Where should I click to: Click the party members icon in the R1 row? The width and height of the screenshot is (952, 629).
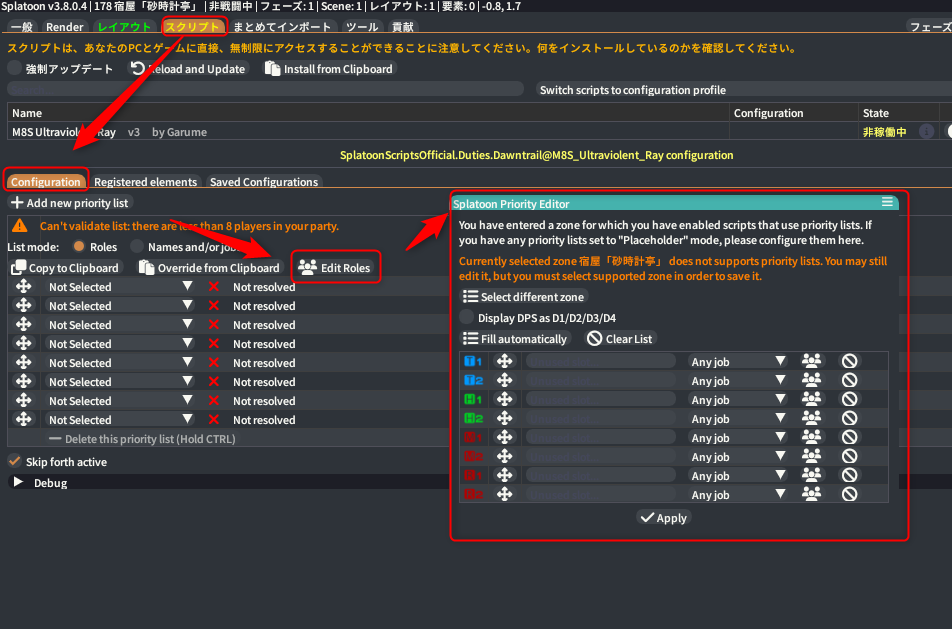(811, 475)
